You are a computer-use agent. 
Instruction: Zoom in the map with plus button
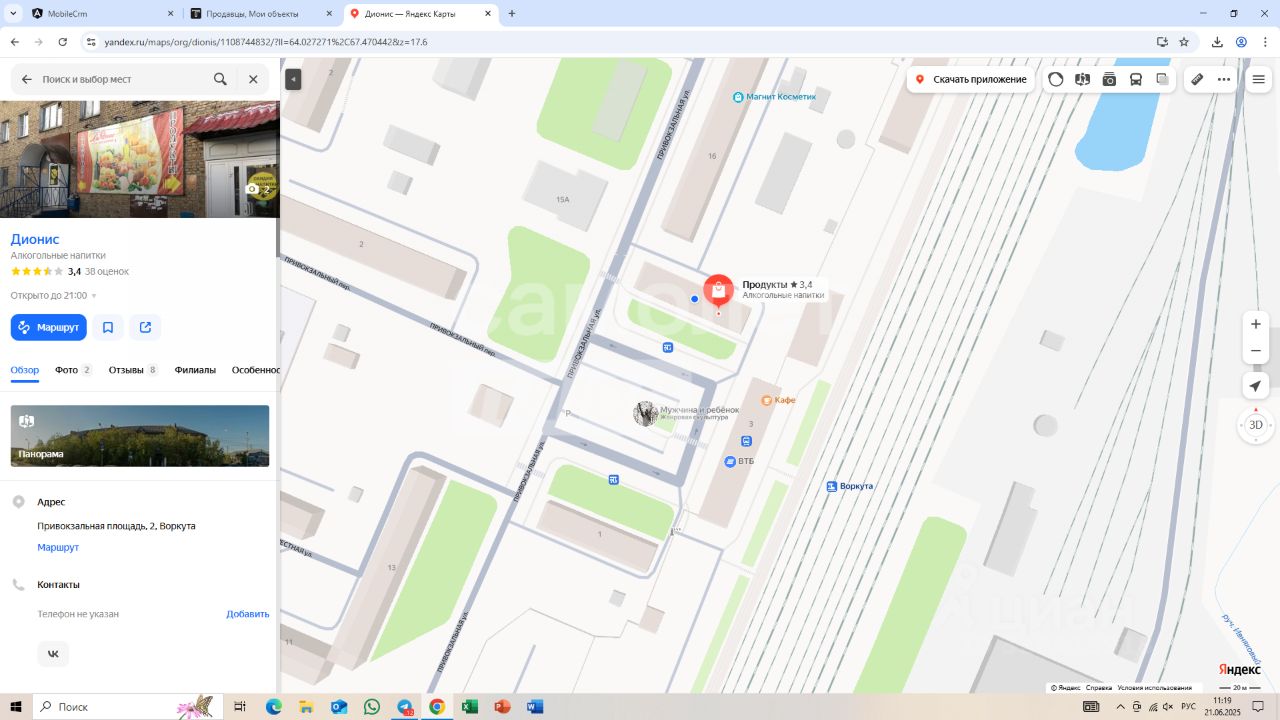[x=1256, y=324]
